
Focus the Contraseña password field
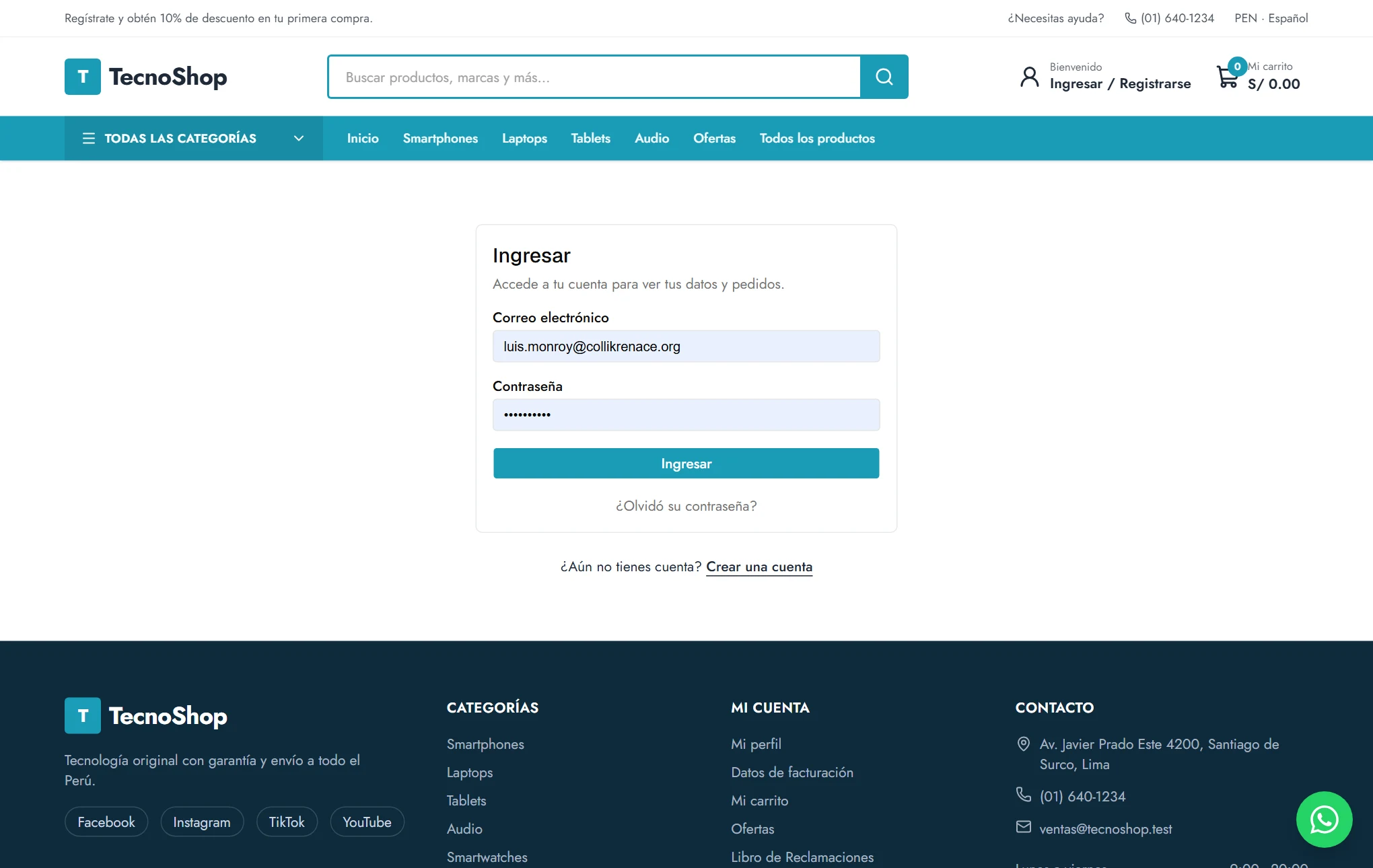coord(686,415)
